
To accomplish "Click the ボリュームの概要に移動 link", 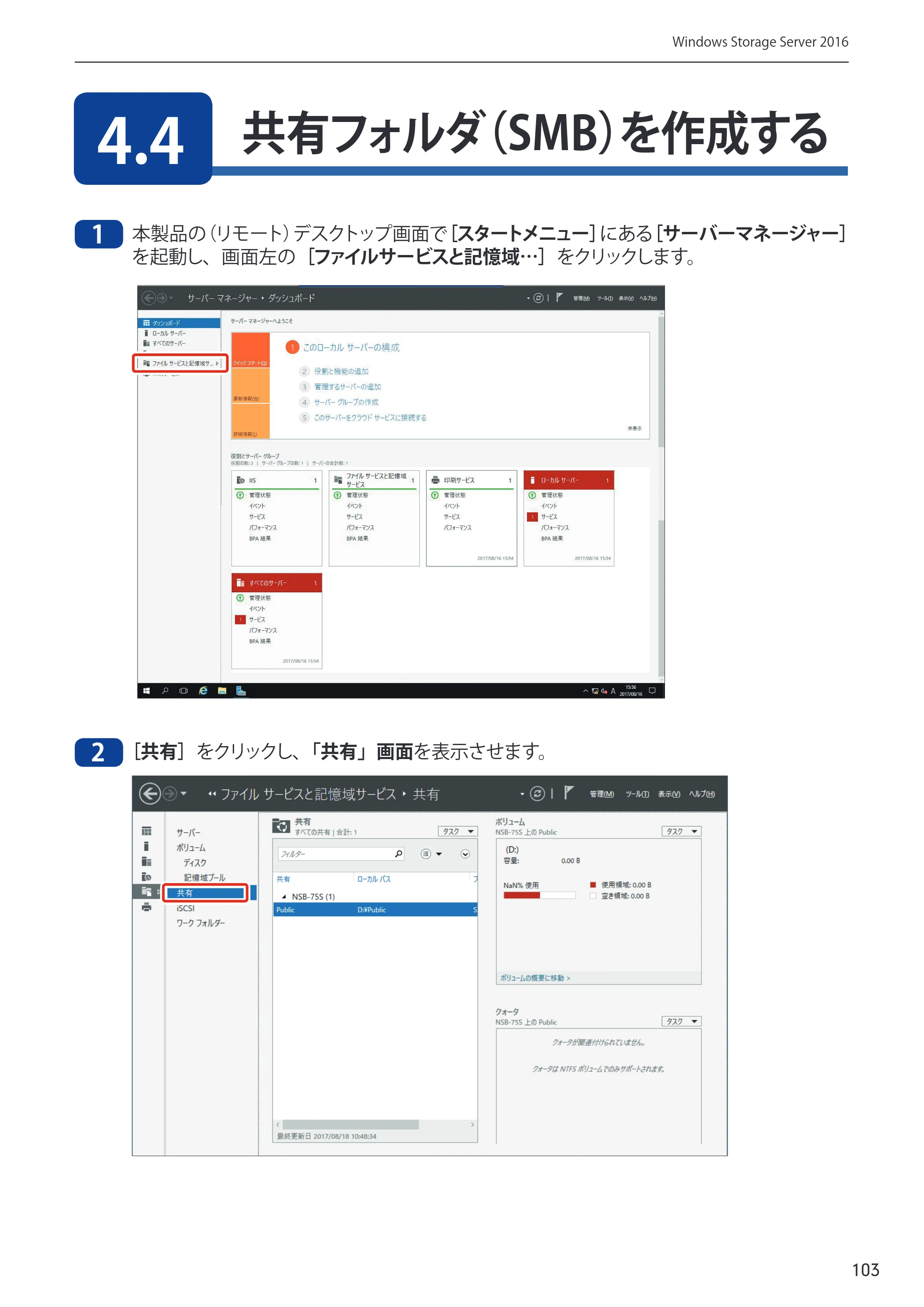I will [x=535, y=978].
